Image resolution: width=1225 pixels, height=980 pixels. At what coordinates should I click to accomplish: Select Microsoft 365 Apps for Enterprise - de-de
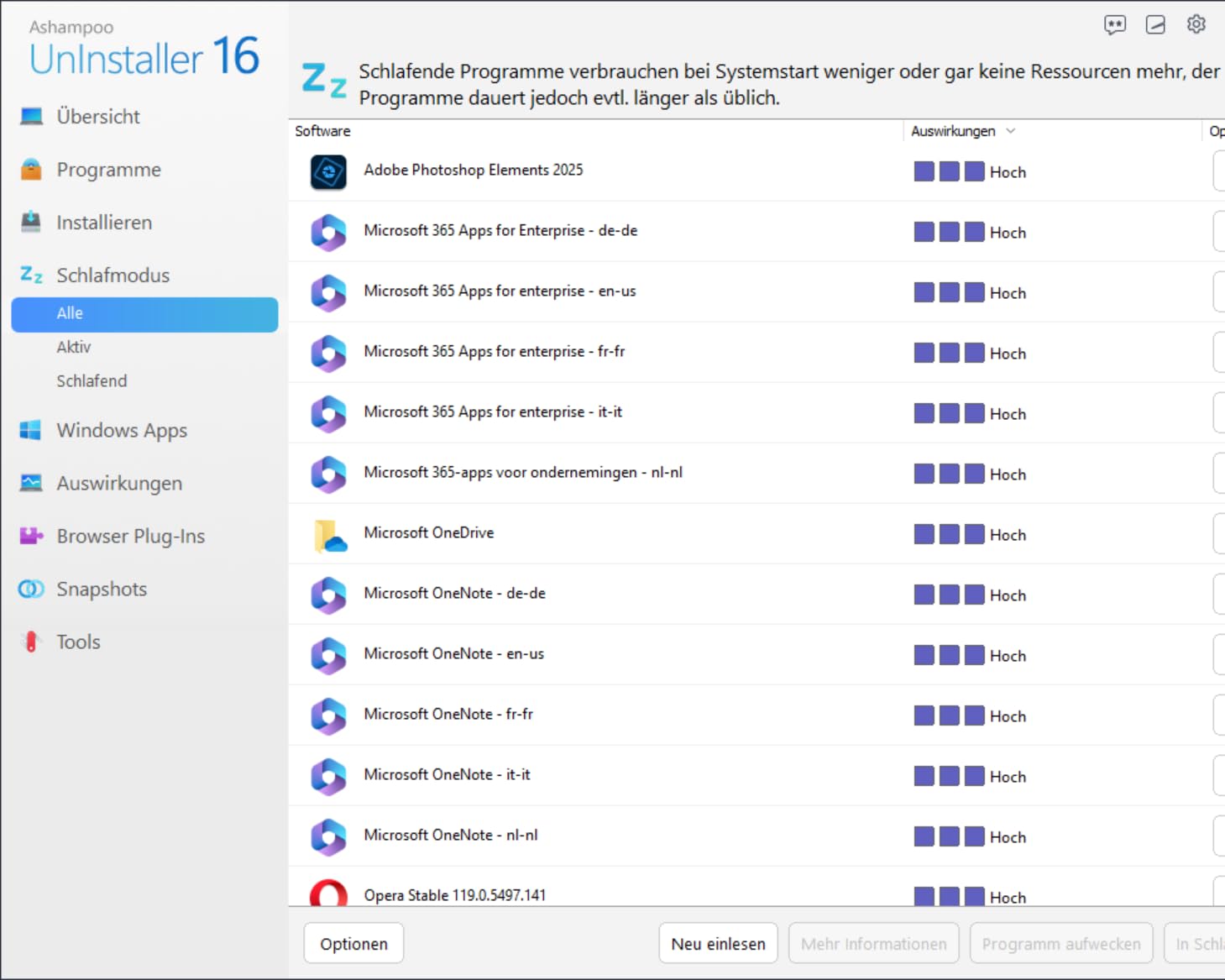point(756,232)
